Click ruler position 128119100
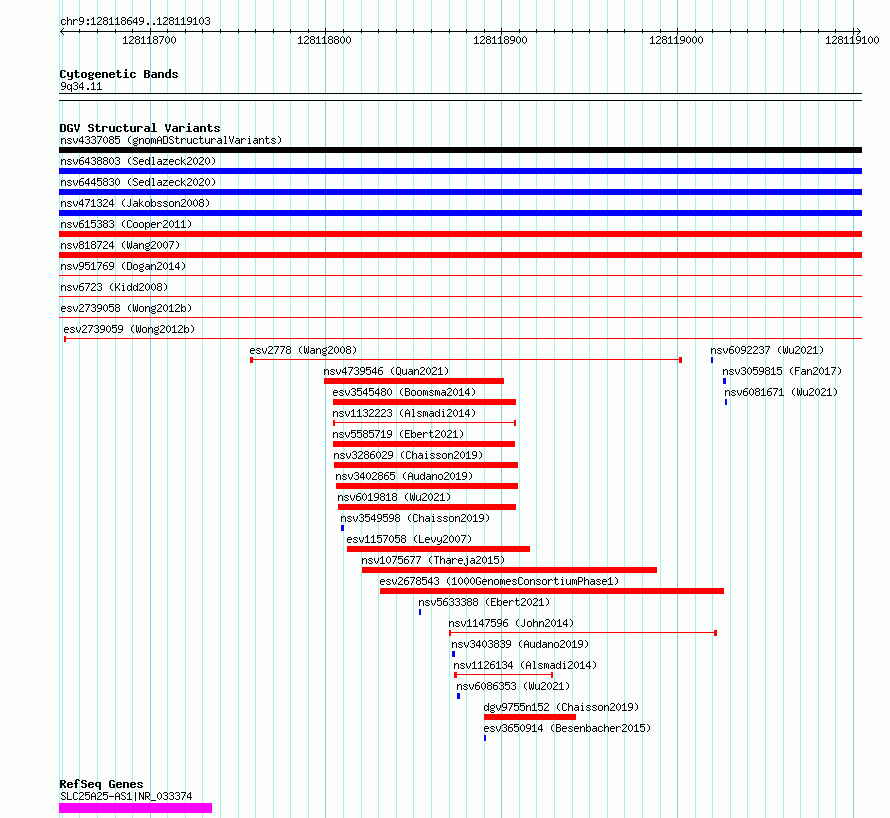890x818 pixels. click(852, 40)
